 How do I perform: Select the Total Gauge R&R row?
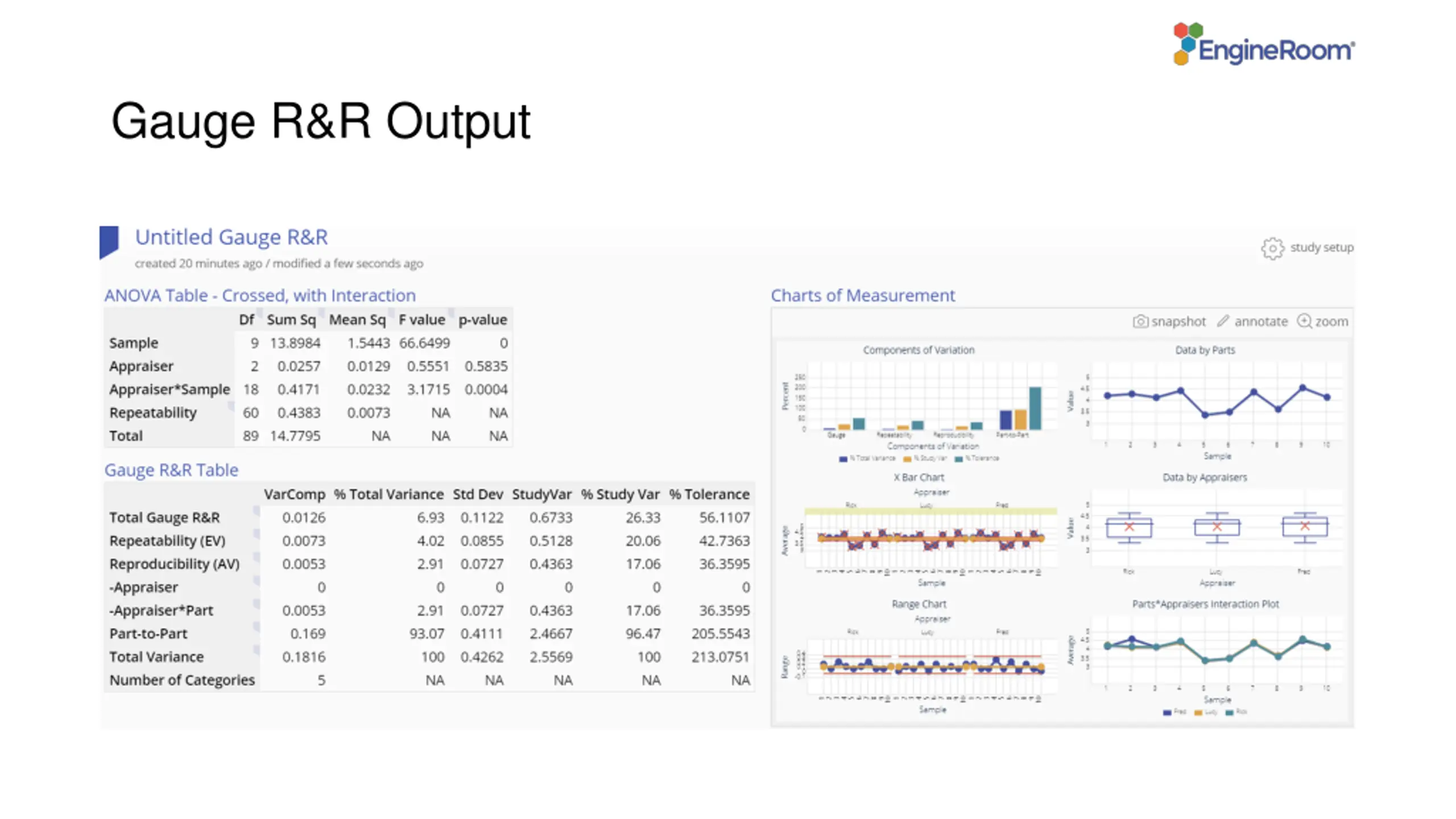point(429,518)
